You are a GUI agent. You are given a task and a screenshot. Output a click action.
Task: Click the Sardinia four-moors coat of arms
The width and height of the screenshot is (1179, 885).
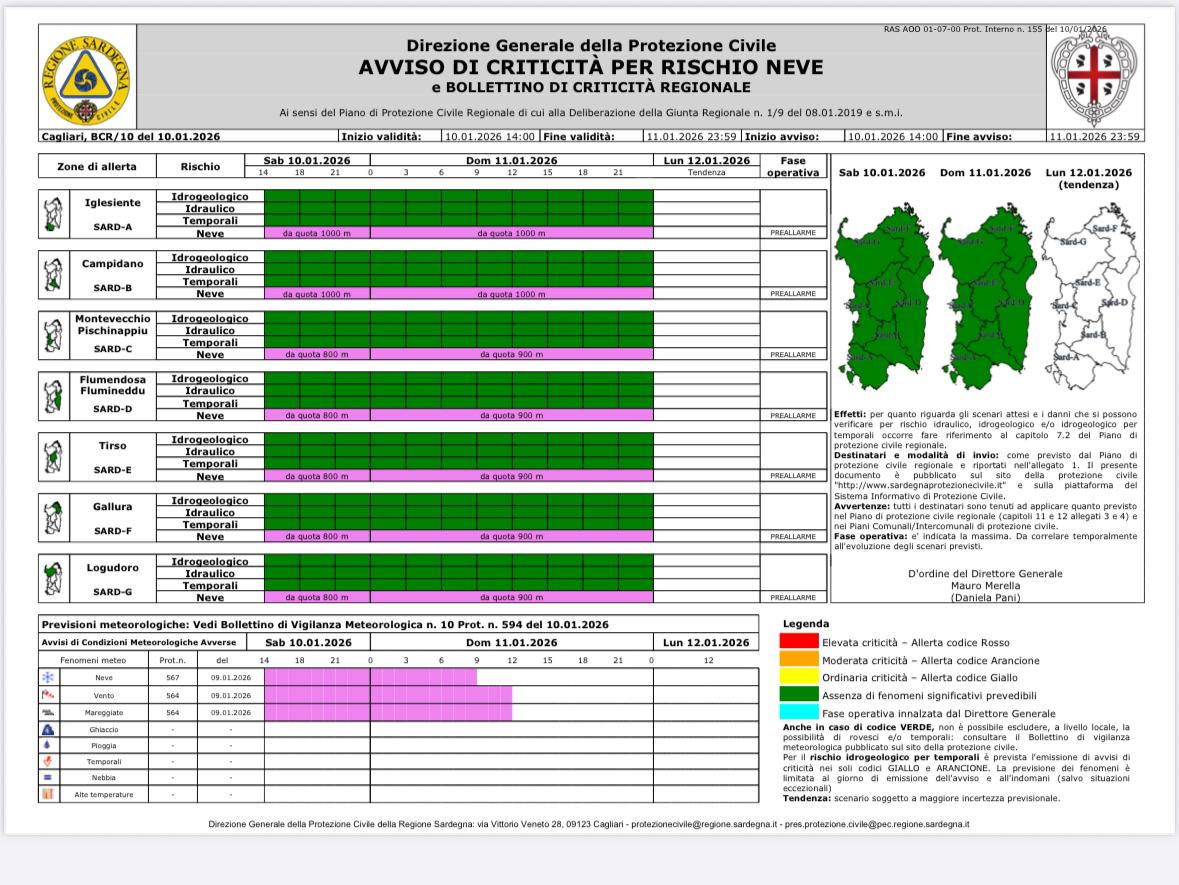click(1093, 75)
